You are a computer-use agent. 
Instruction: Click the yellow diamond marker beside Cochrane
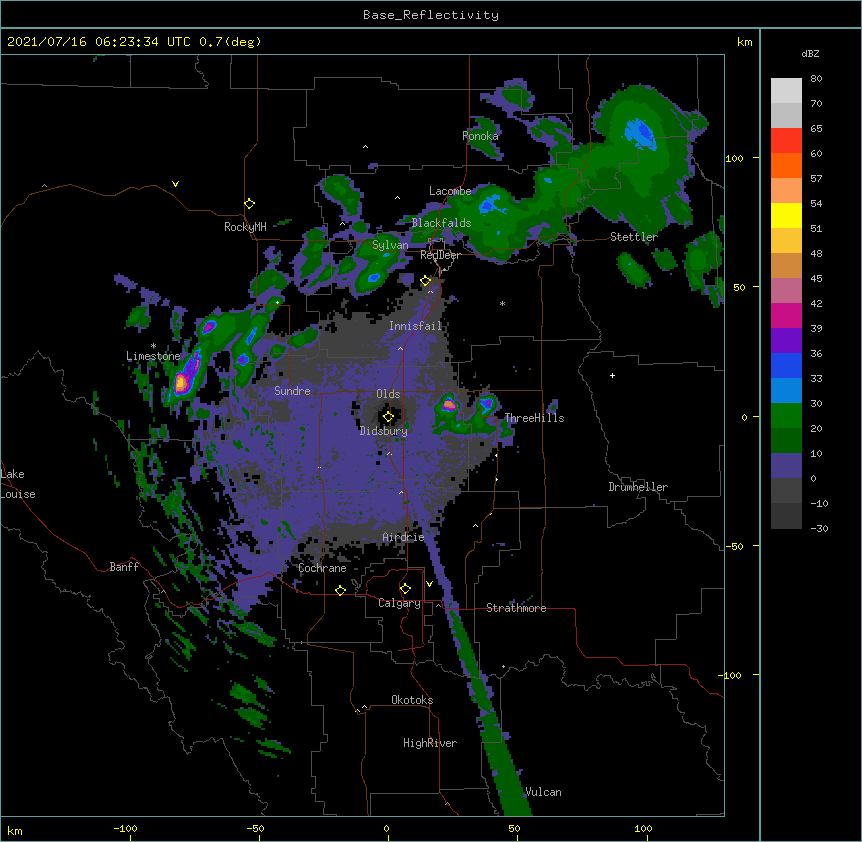[340, 590]
